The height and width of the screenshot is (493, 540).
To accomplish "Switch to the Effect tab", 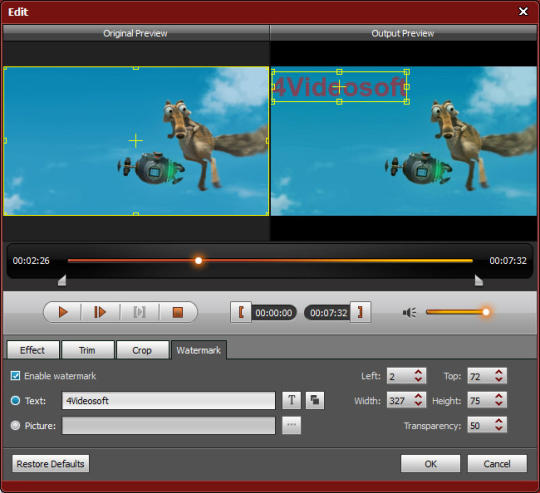I will pos(33,350).
